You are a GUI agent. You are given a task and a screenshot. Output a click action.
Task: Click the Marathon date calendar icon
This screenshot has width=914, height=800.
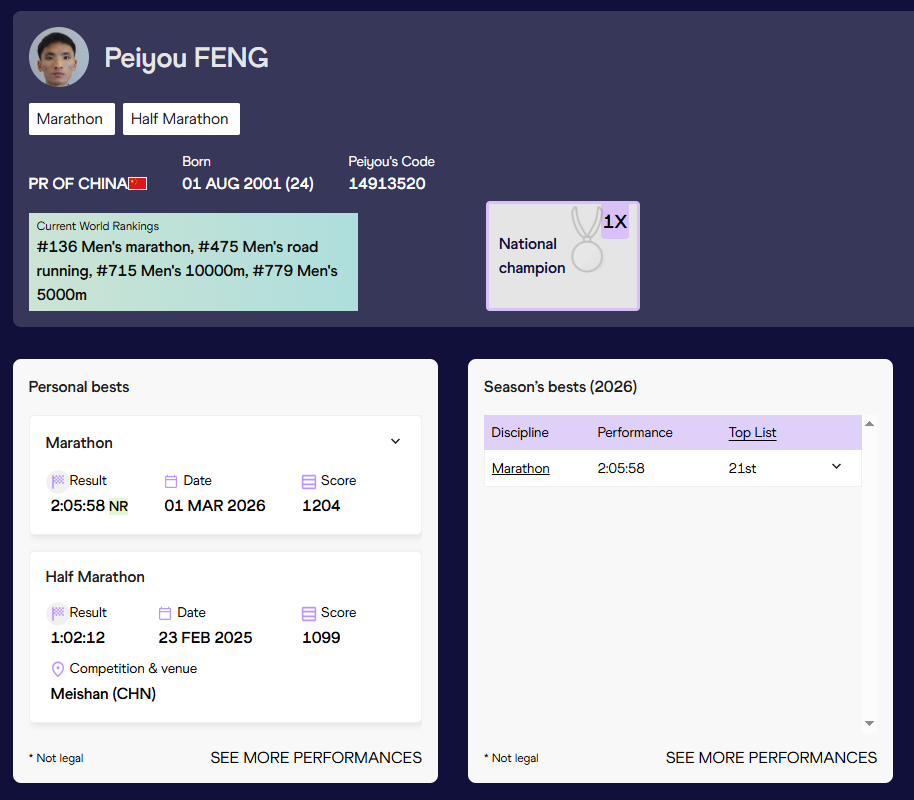tap(171, 481)
